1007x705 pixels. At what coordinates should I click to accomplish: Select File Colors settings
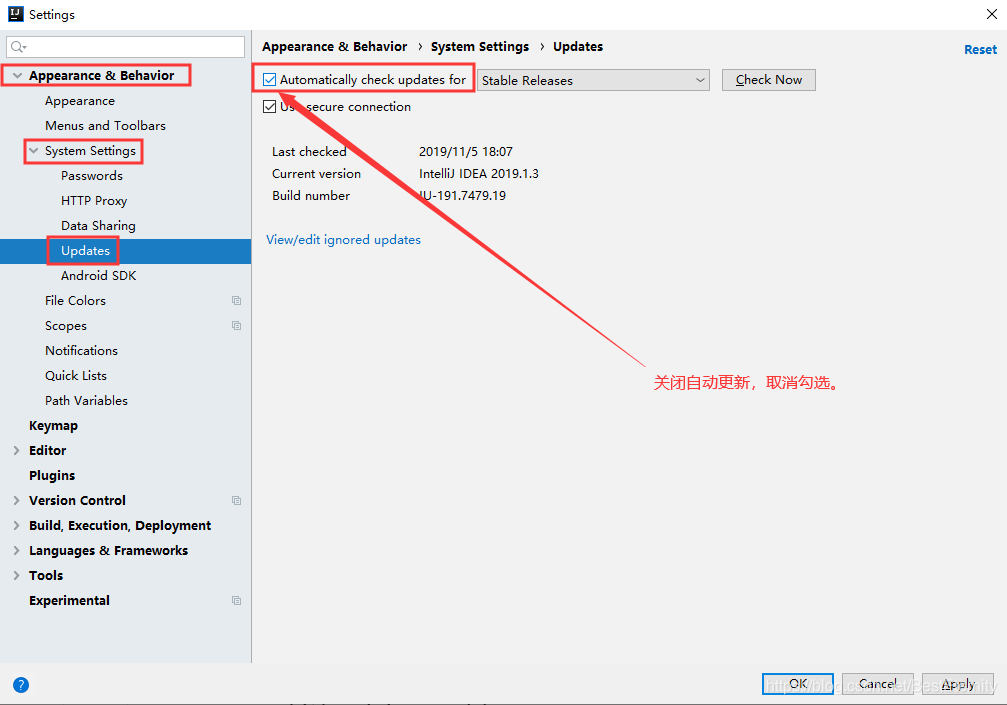75,300
